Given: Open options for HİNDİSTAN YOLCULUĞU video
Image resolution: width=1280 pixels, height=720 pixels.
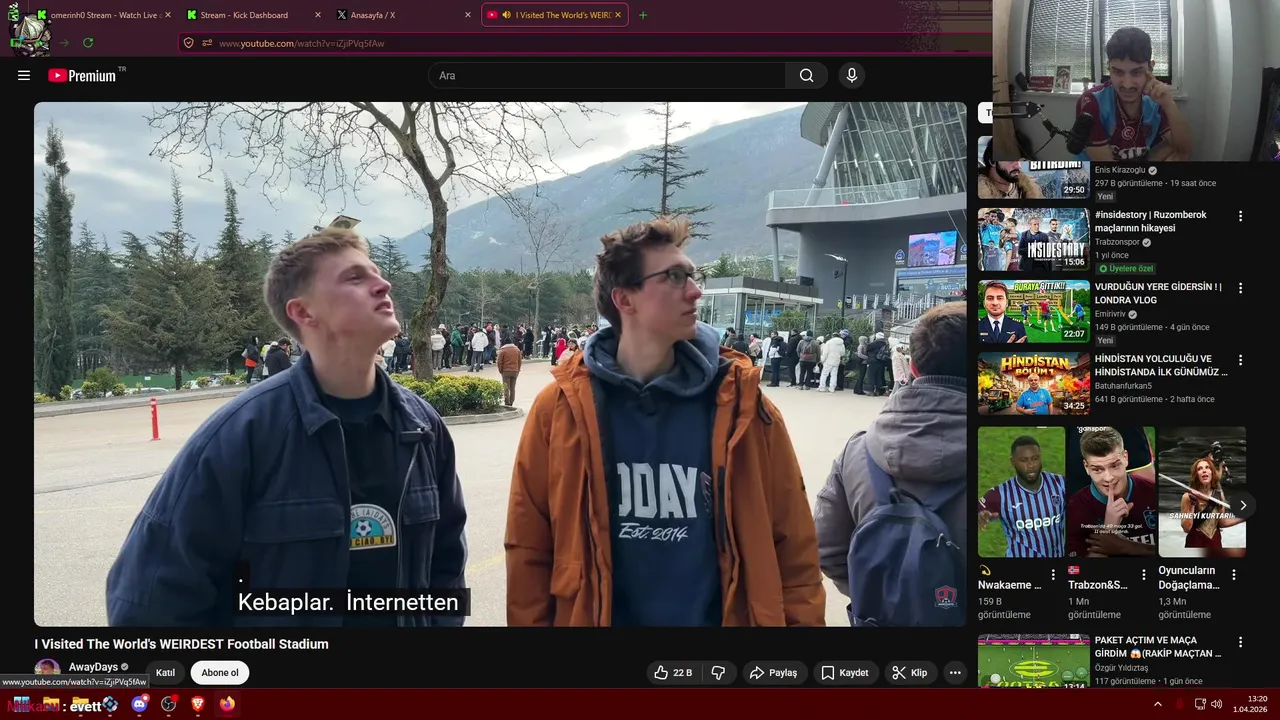Looking at the screenshot, I should pyautogui.click(x=1240, y=360).
